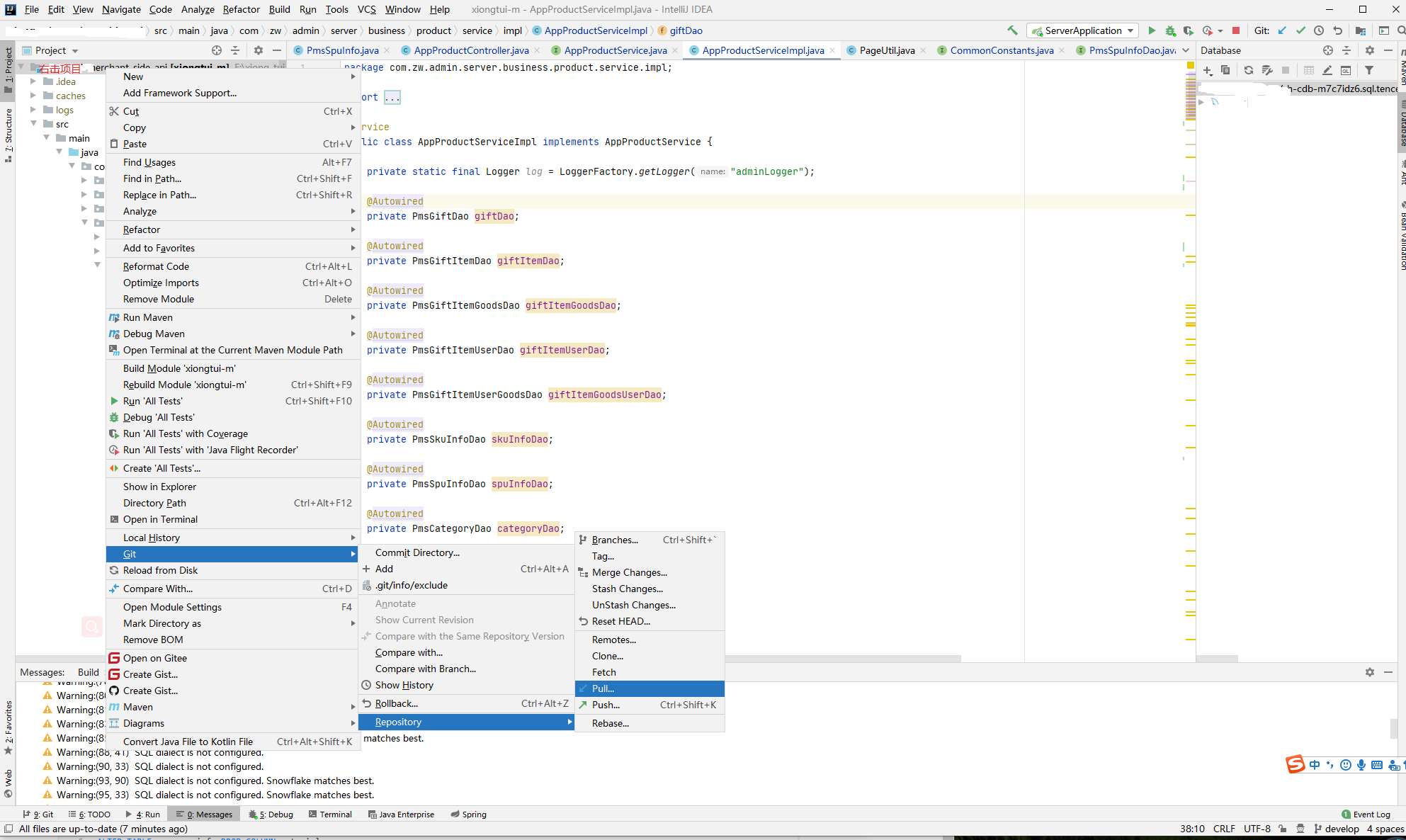This screenshot has height=840, width=1406.
Task: Open Messages panel settings gear
Action: (1370, 672)
